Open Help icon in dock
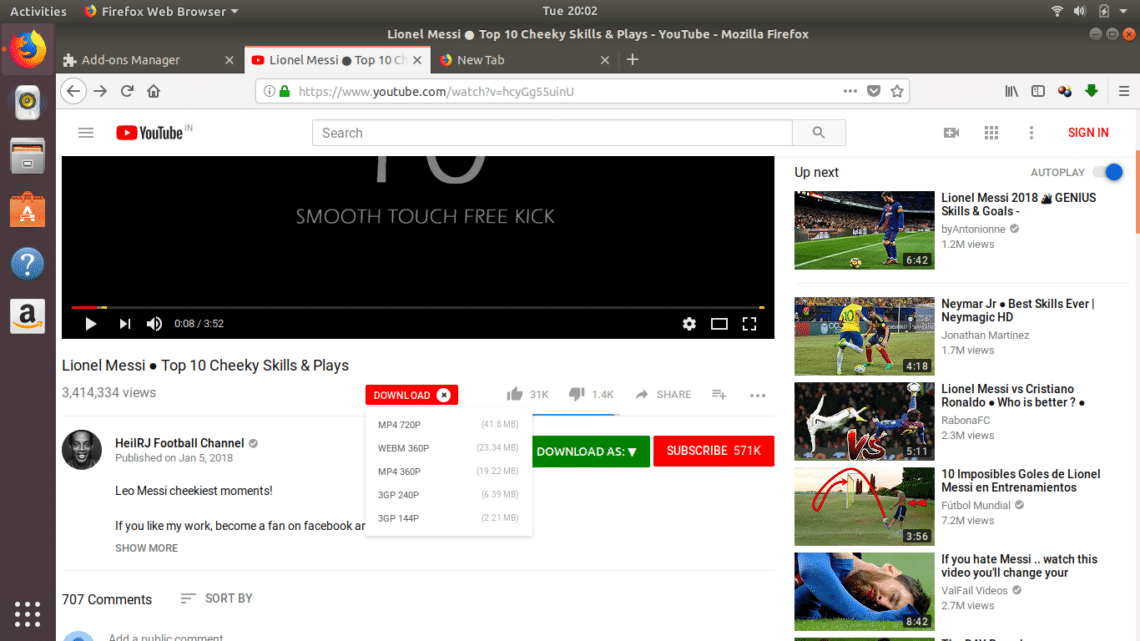 pyautogui.click(x=28, y=264)
